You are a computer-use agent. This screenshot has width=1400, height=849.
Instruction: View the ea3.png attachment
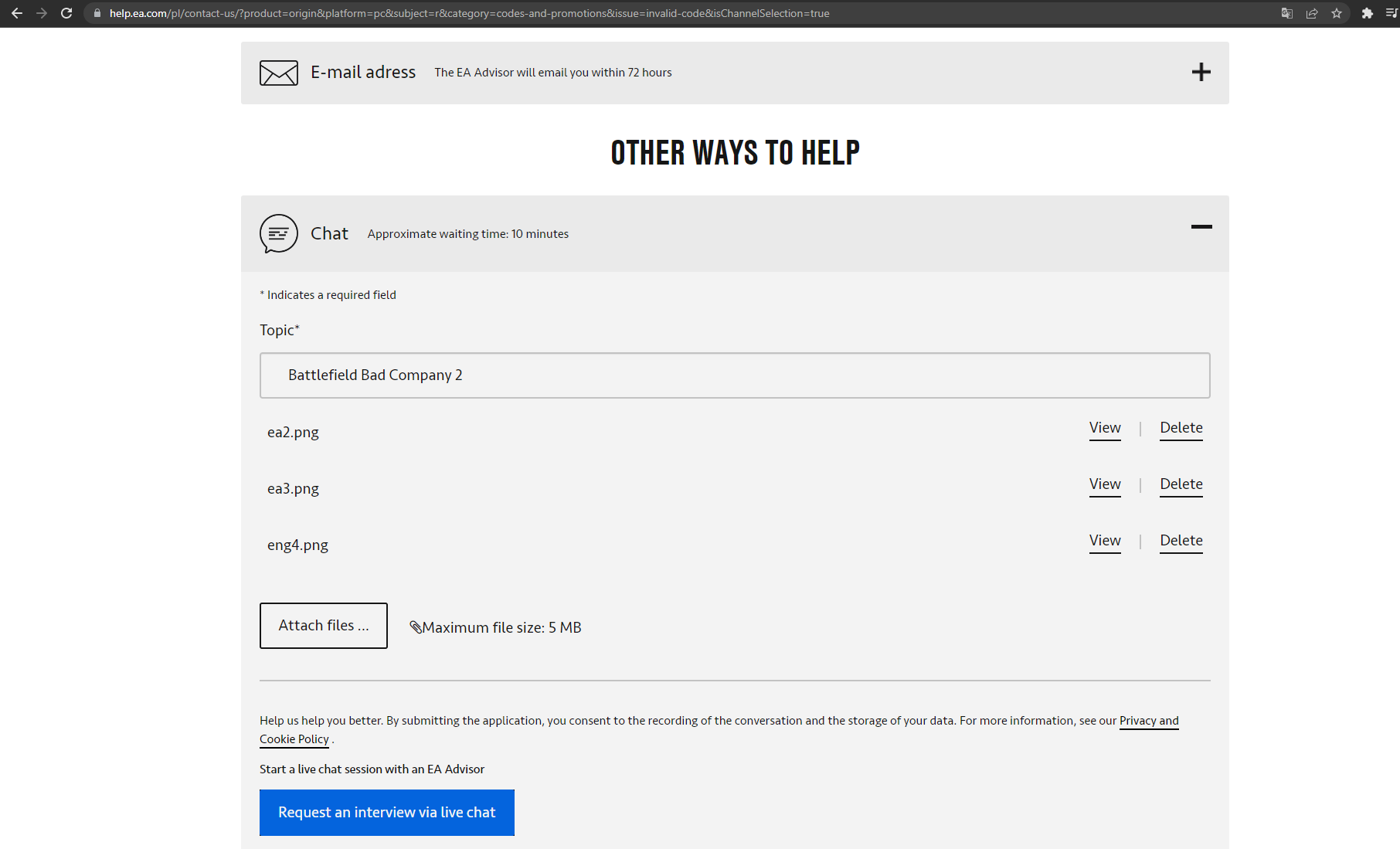click(1105, 484)
